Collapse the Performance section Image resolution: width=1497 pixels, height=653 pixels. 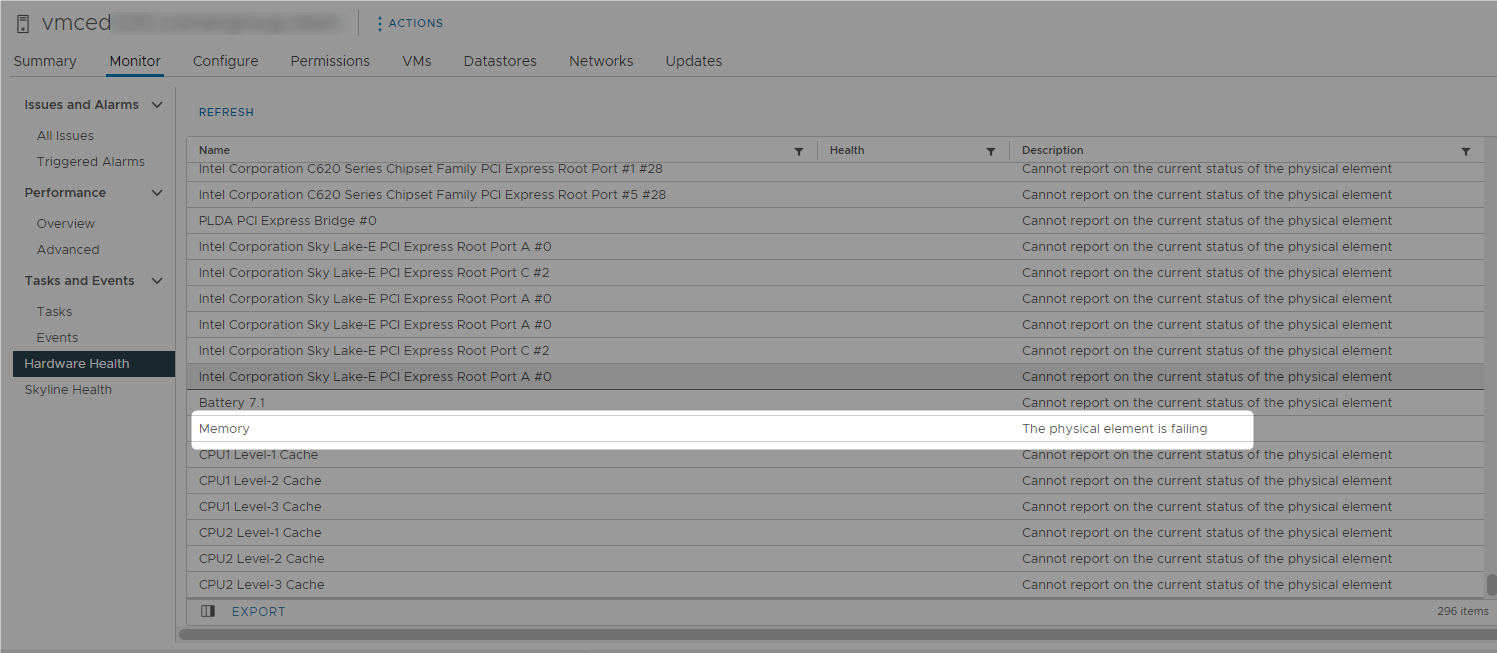point(157,193)
